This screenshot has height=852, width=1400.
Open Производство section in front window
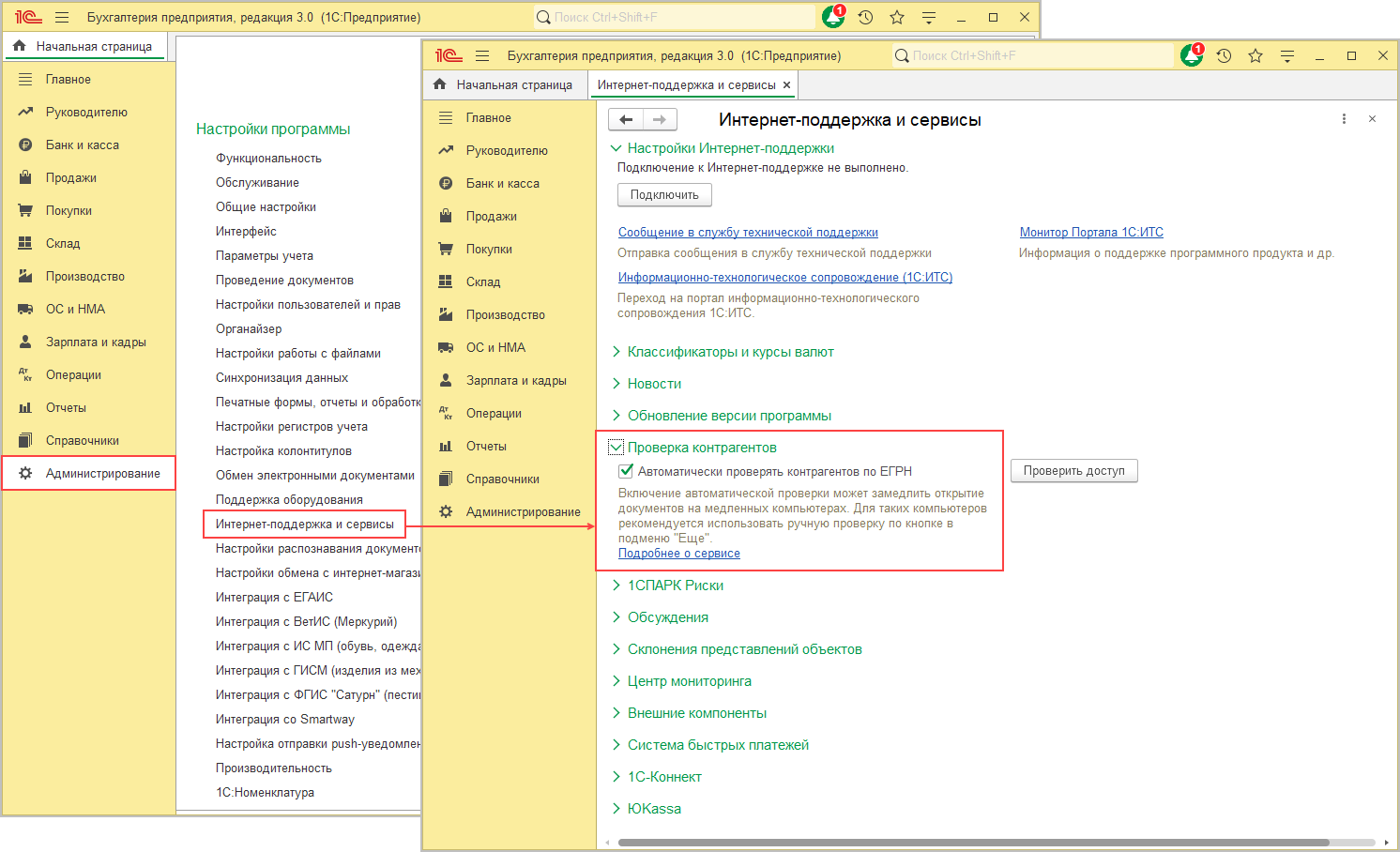tap(505, 315)
